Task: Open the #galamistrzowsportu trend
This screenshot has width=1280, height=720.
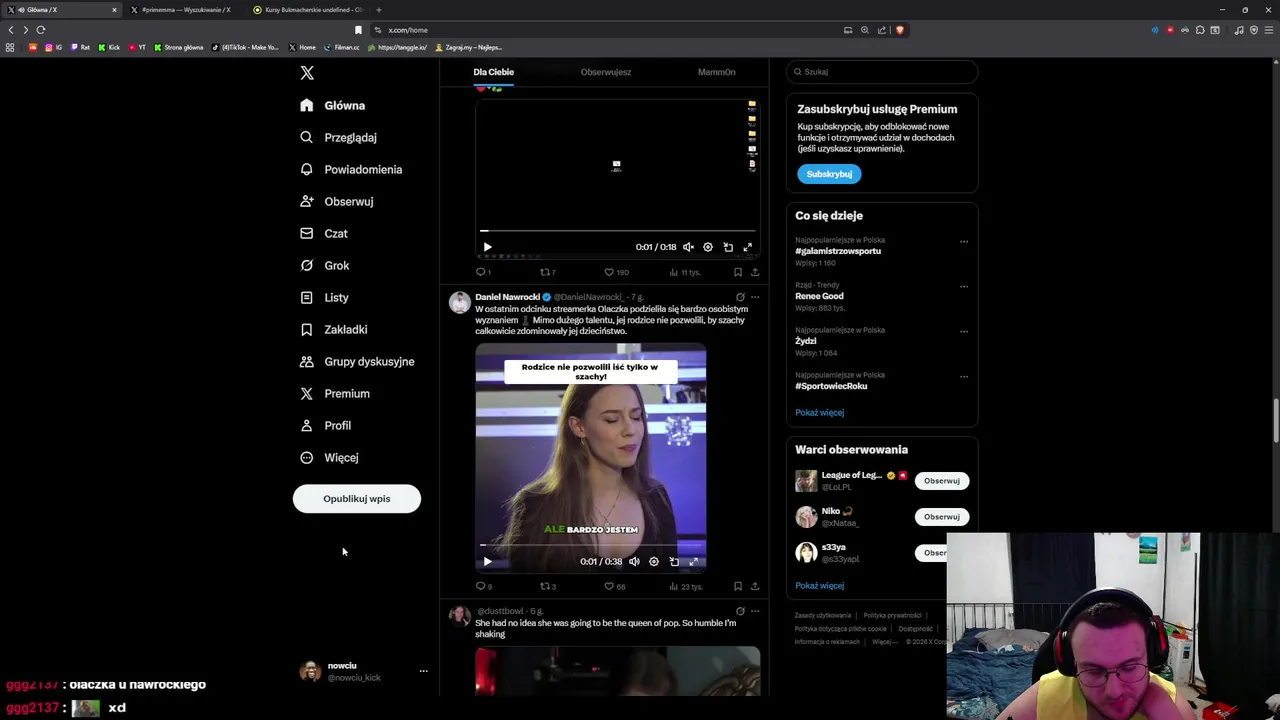Action: pyautogui.click(x=838, y=251)
